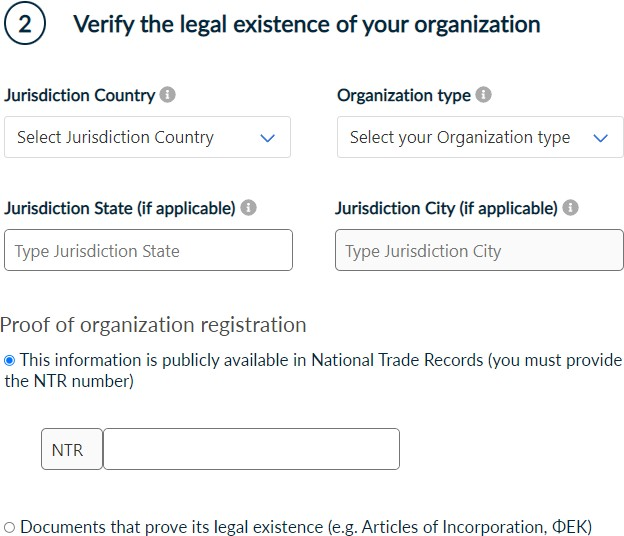Screen dimensions: 624x536
Task: Click the Organization type chevron arrow
Action: [600, 138]
